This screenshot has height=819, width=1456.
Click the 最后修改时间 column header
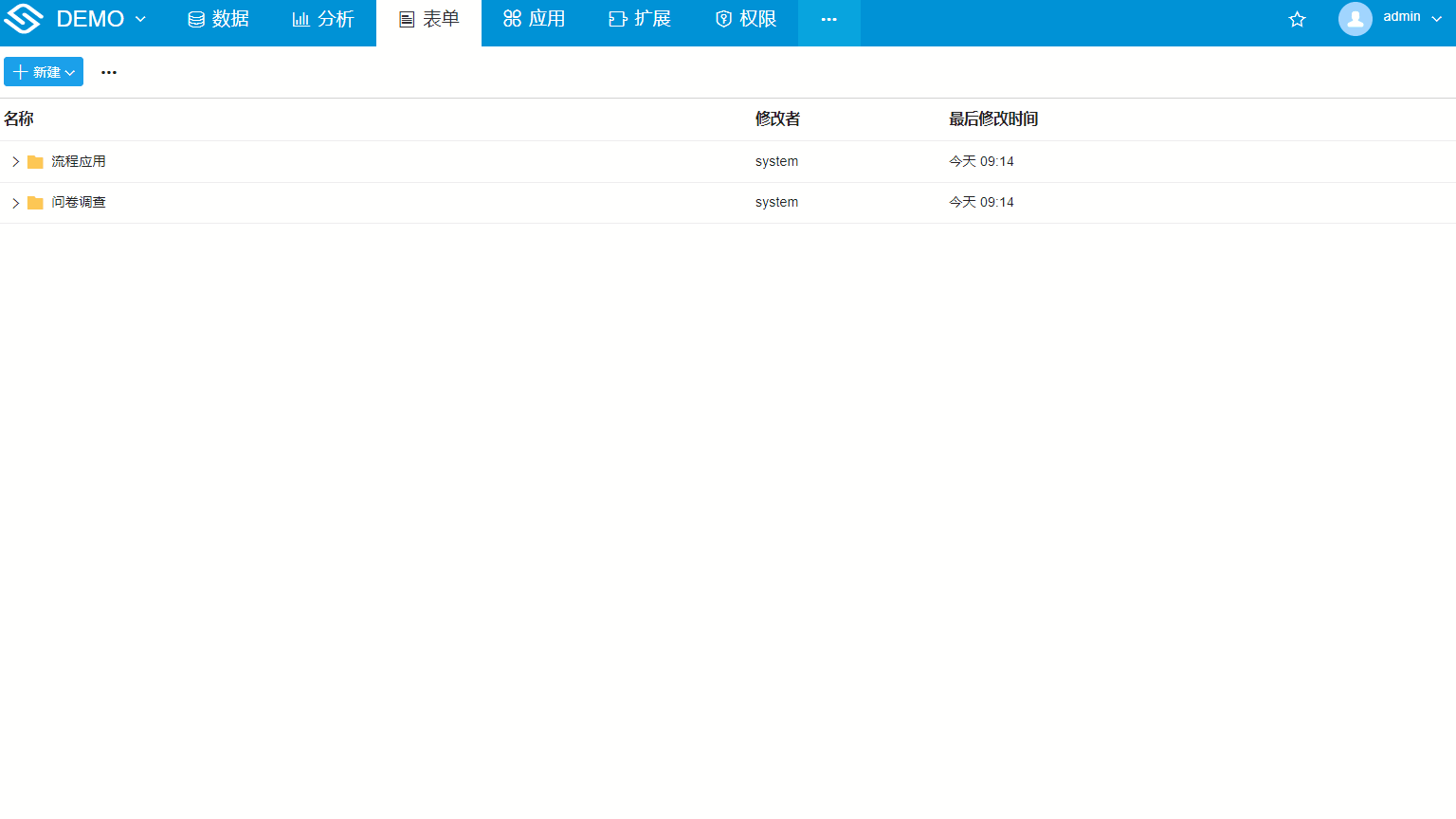pos(992,119)
